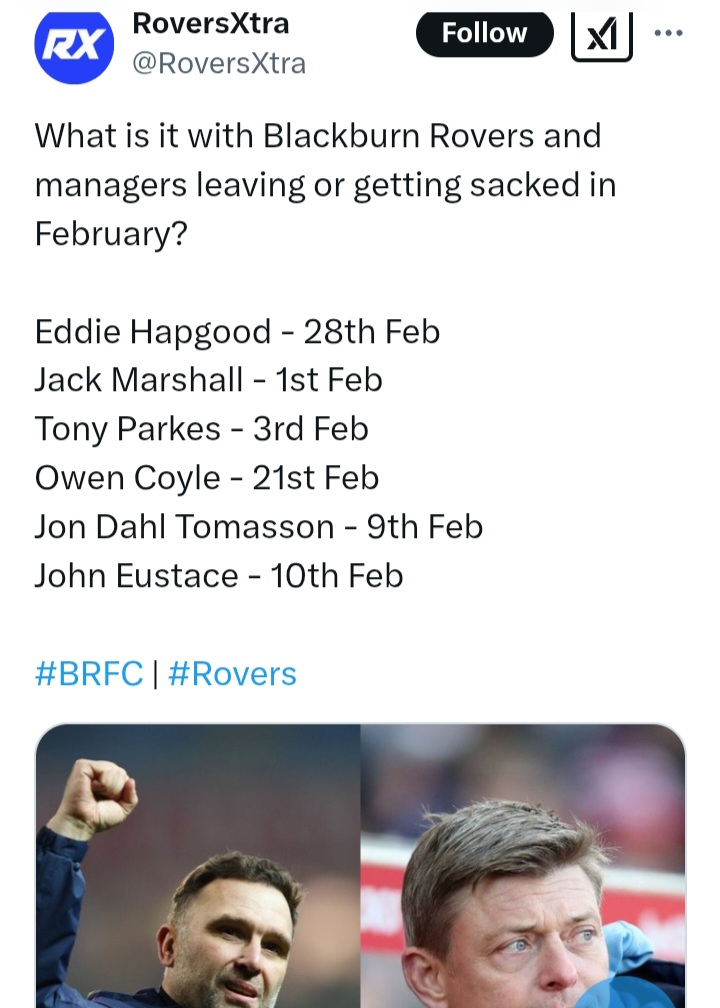Image resolution: width=720 pixels, height=1008 pixels.
Task: Open the three-dot more options menu
Action: (x=668, y=32)
